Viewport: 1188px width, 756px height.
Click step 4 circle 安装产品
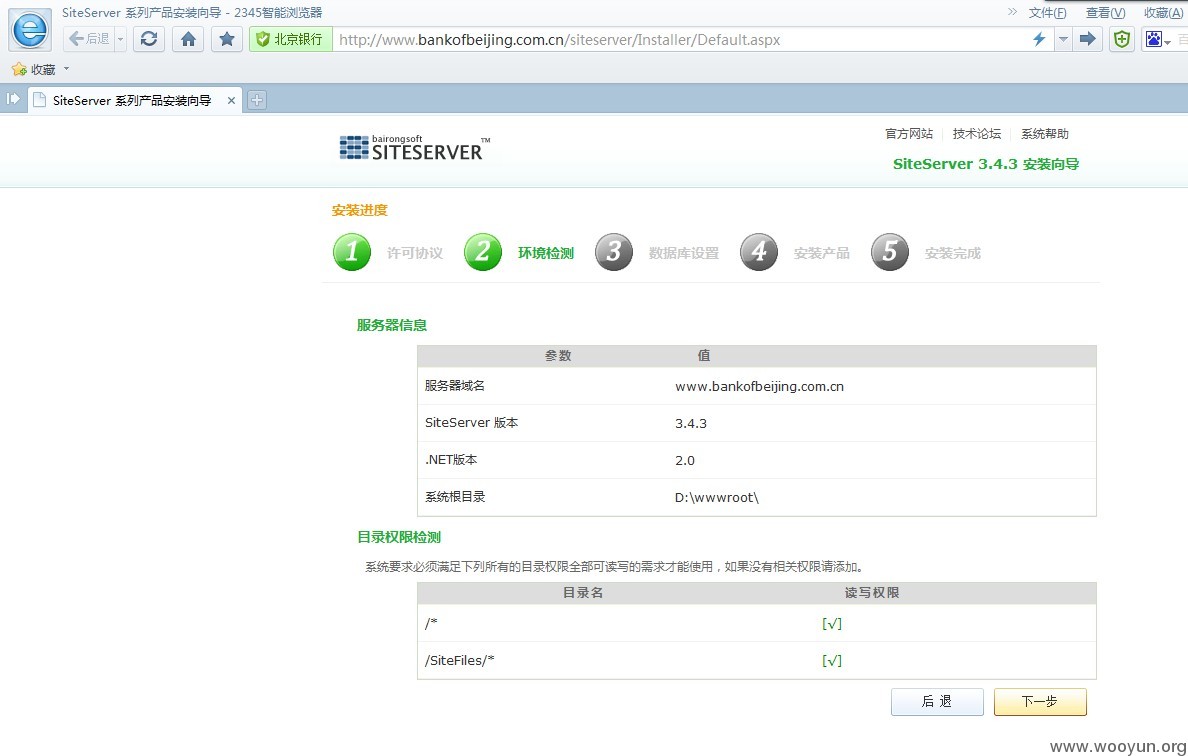click(x=758, y=252)
